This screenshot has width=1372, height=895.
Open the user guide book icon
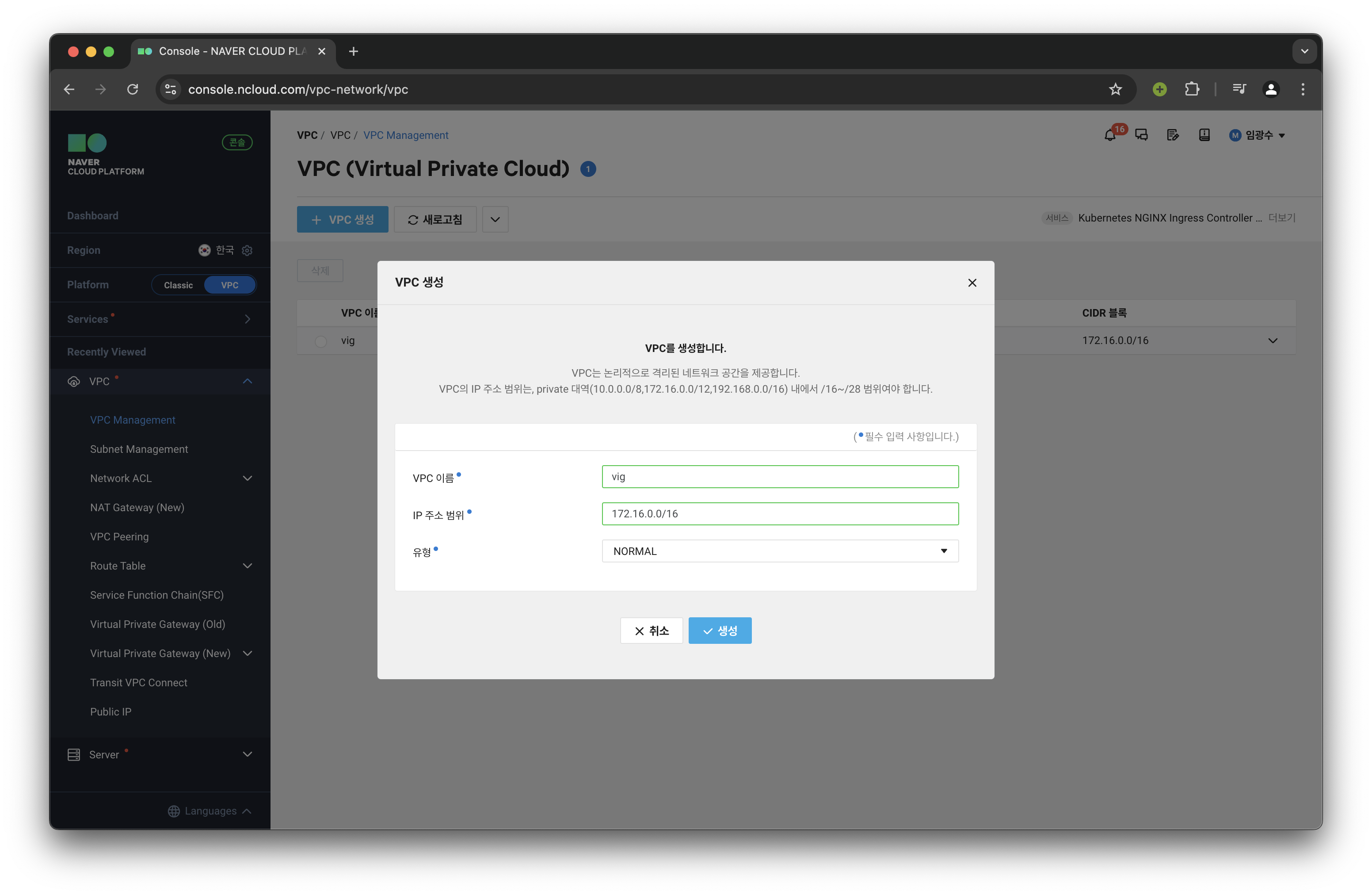tap(1204, 135)
